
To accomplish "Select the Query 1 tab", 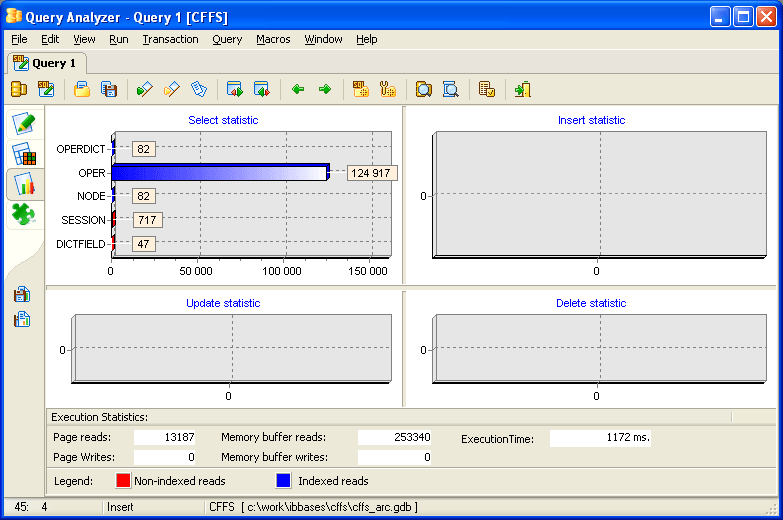I will [x=45, y=63].
